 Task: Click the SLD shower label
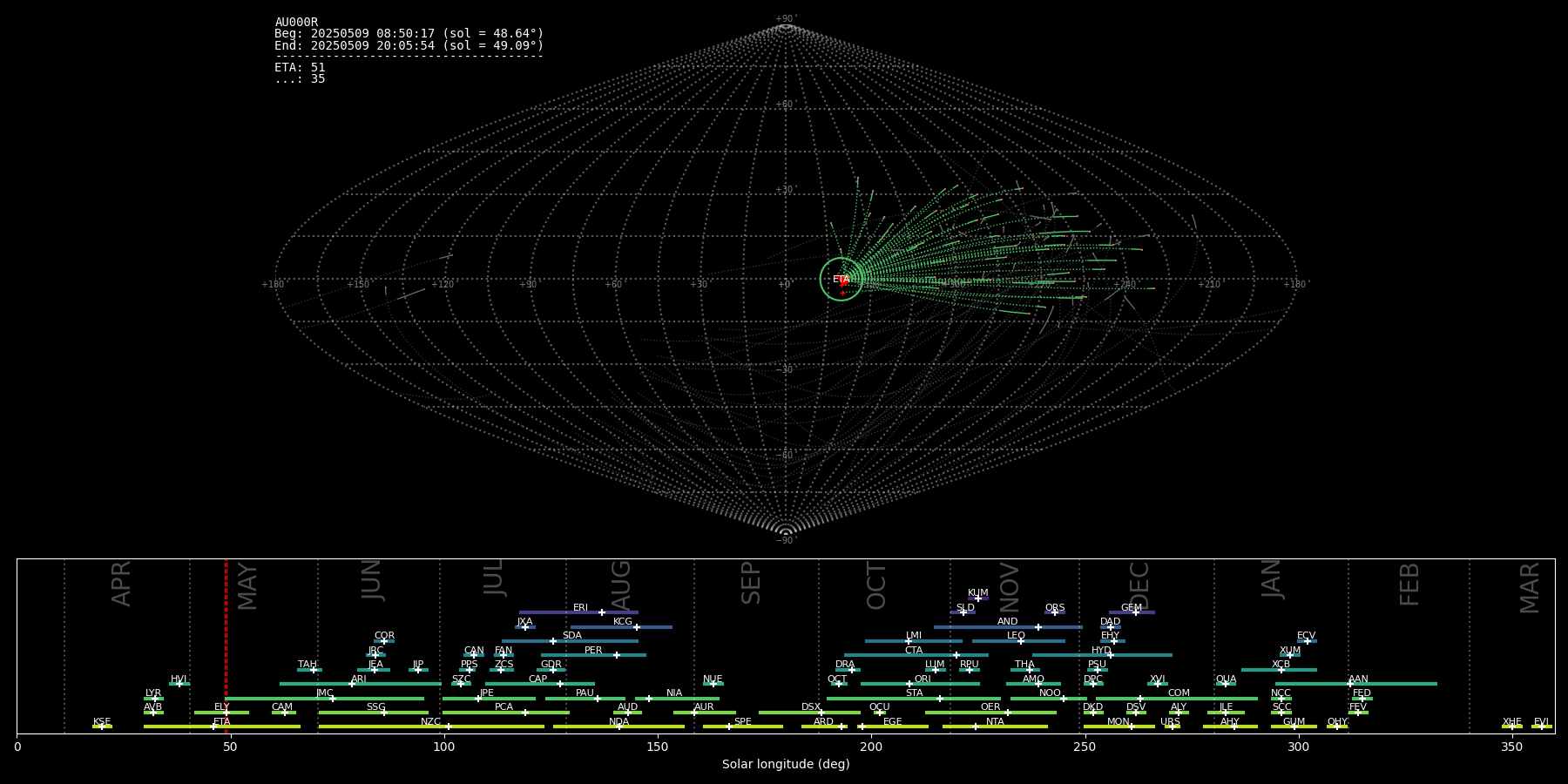coord(965,607)
